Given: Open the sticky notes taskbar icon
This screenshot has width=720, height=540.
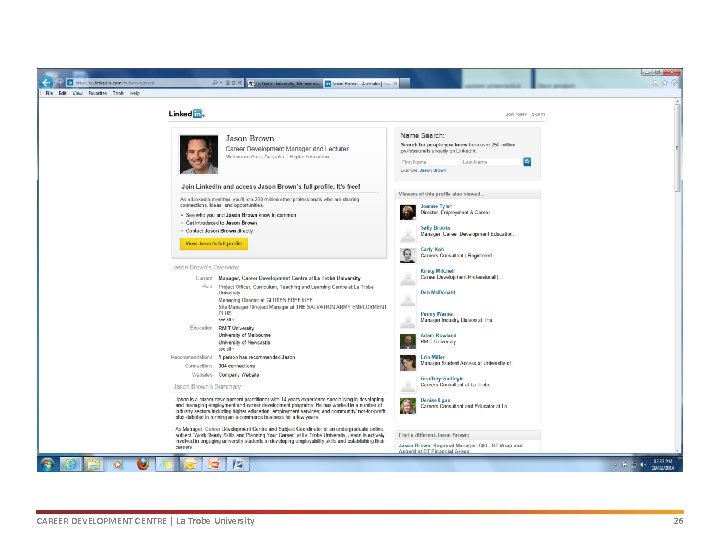Looking at the screenshot, I should (x=166, y=464).
